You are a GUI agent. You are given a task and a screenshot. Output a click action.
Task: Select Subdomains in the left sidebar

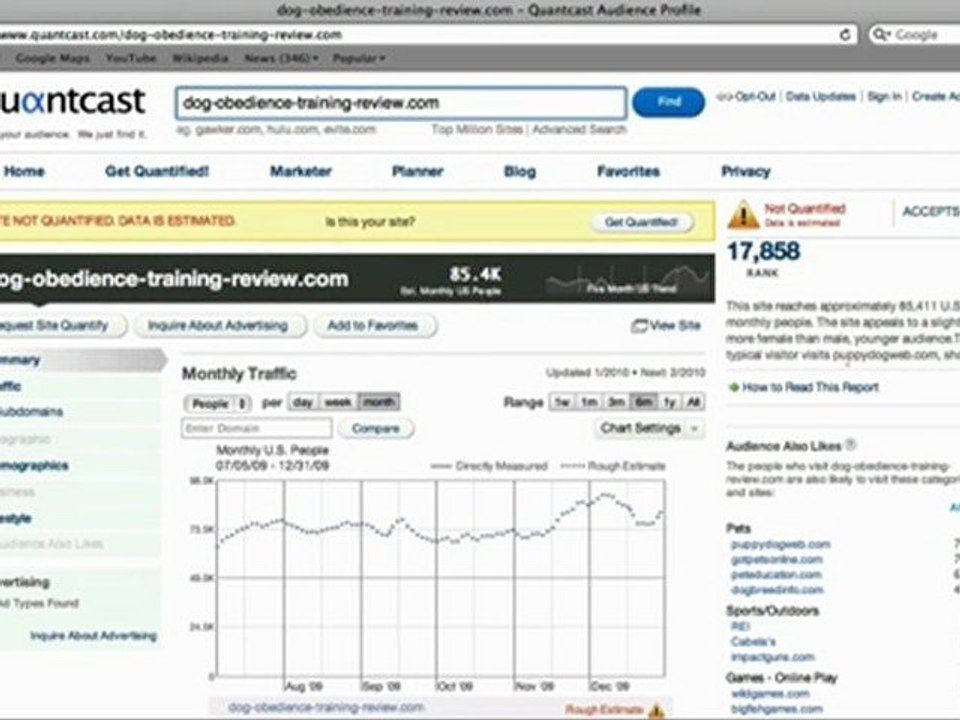pos(32,411)
